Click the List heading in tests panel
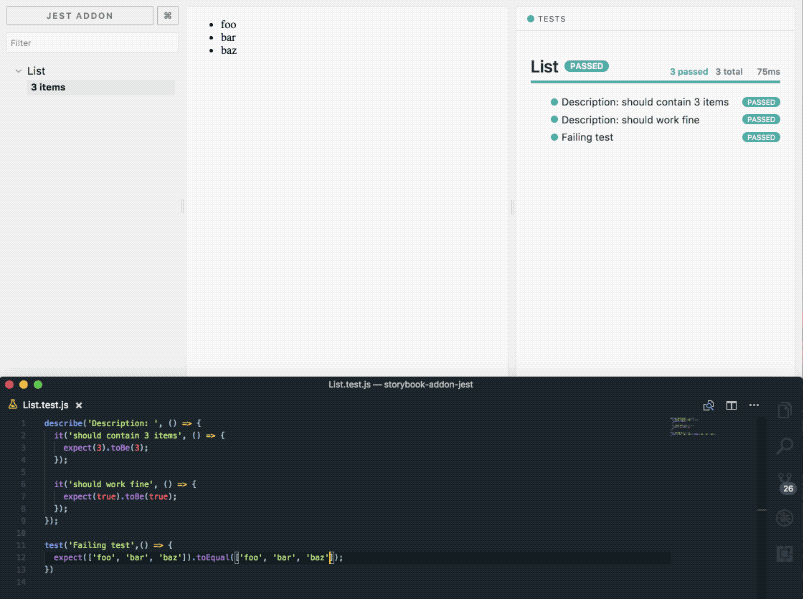Screen dimensions: 803x599 (x=544, y=67)
